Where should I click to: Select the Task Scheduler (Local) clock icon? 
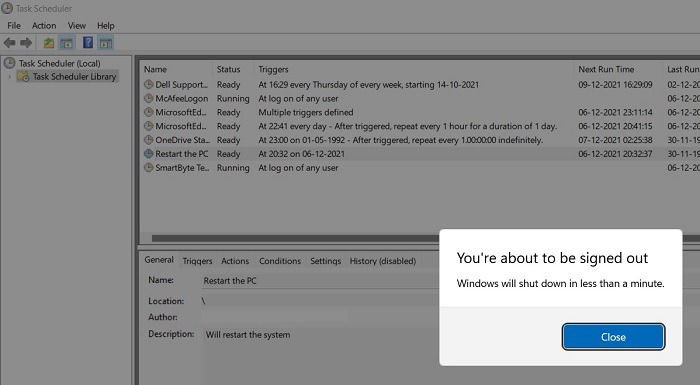(9, 63)
